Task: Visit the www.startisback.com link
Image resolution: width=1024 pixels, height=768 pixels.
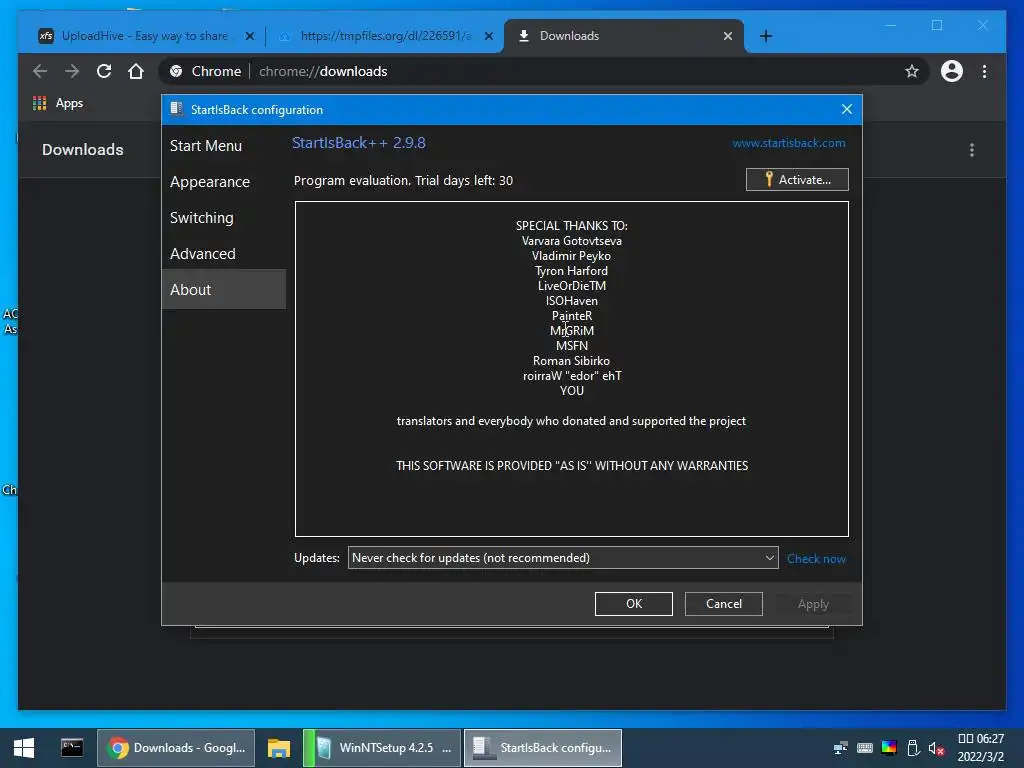Action: click(x=788, y=143)
